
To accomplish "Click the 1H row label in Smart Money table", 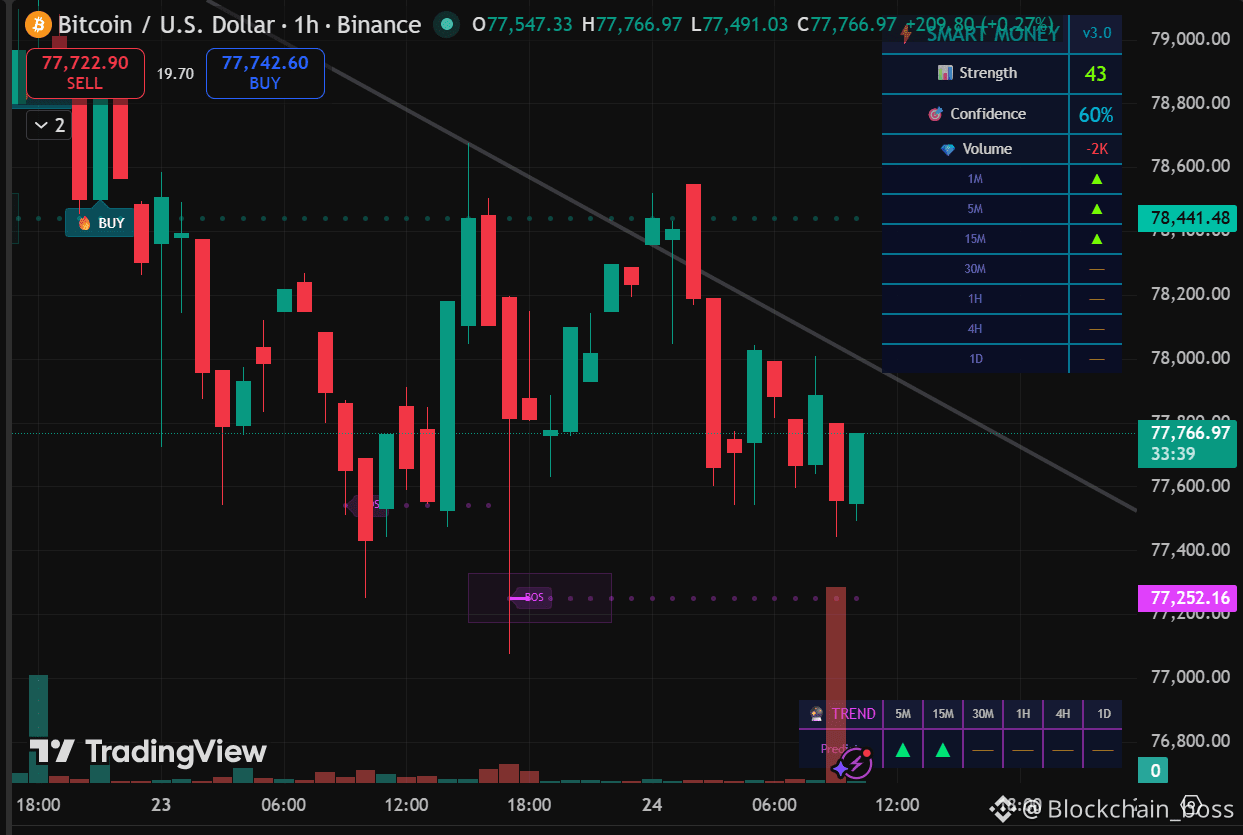I will click(x=975, y=299).
